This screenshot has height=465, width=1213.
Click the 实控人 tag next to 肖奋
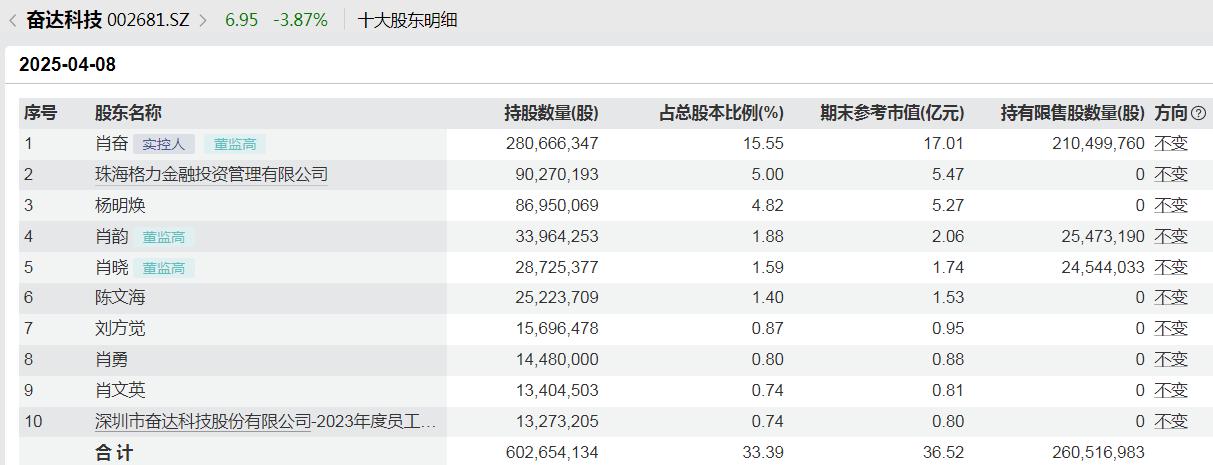click(164, 144)
